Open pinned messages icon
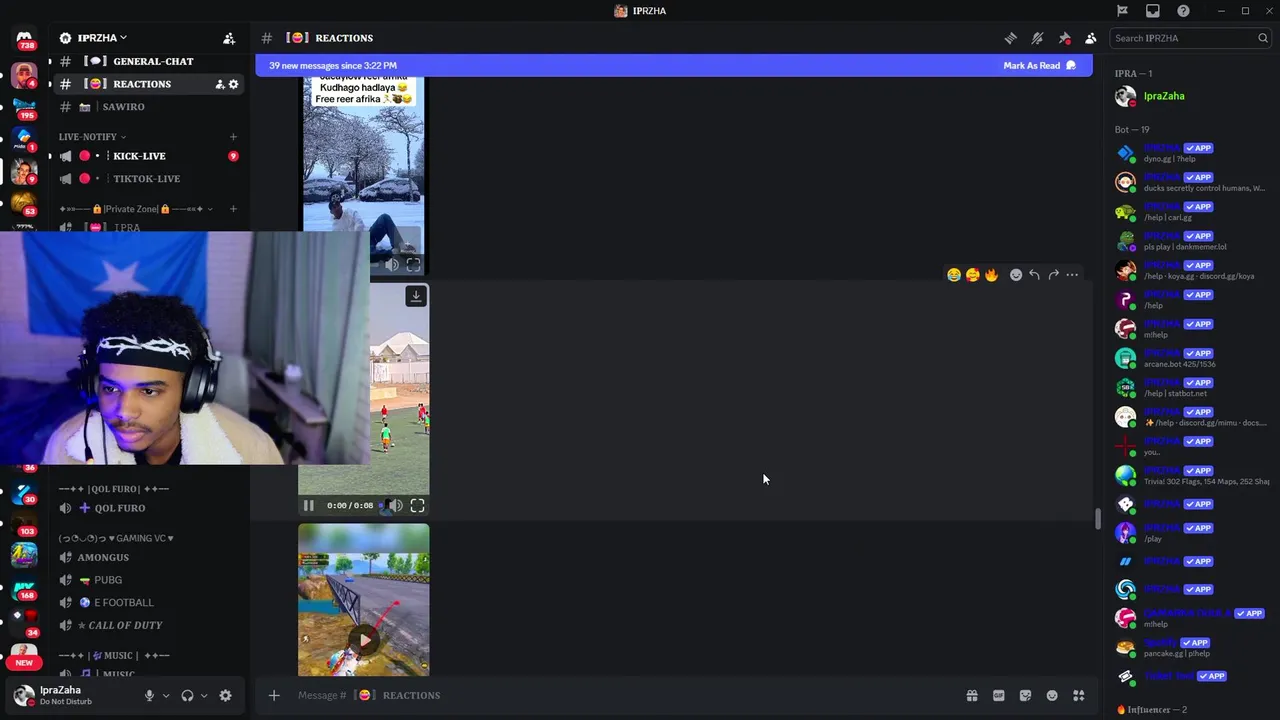 click(x=1064, y=38)
